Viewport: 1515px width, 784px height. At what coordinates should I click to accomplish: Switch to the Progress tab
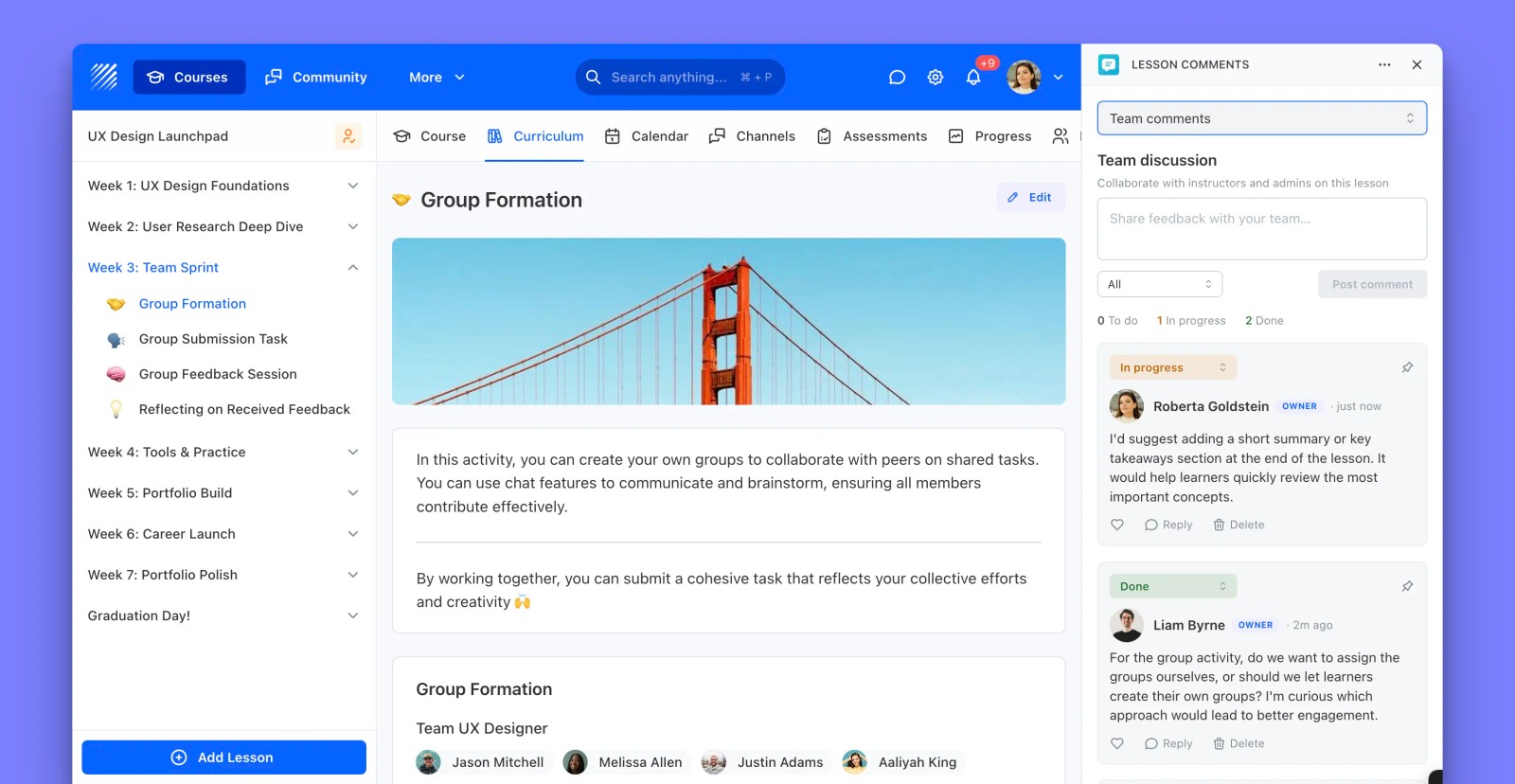989,136
